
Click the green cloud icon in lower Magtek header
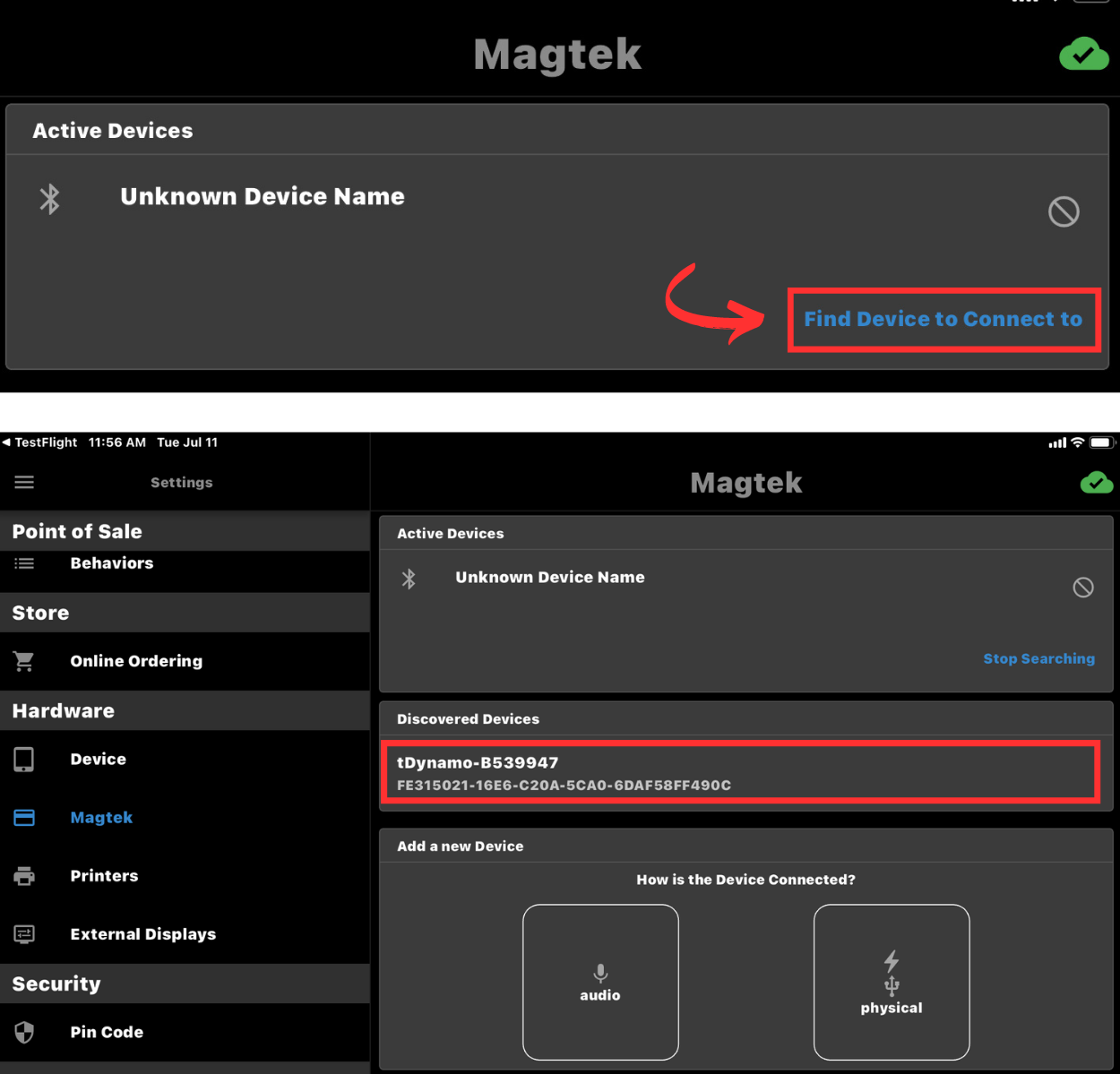[1097, 483]
